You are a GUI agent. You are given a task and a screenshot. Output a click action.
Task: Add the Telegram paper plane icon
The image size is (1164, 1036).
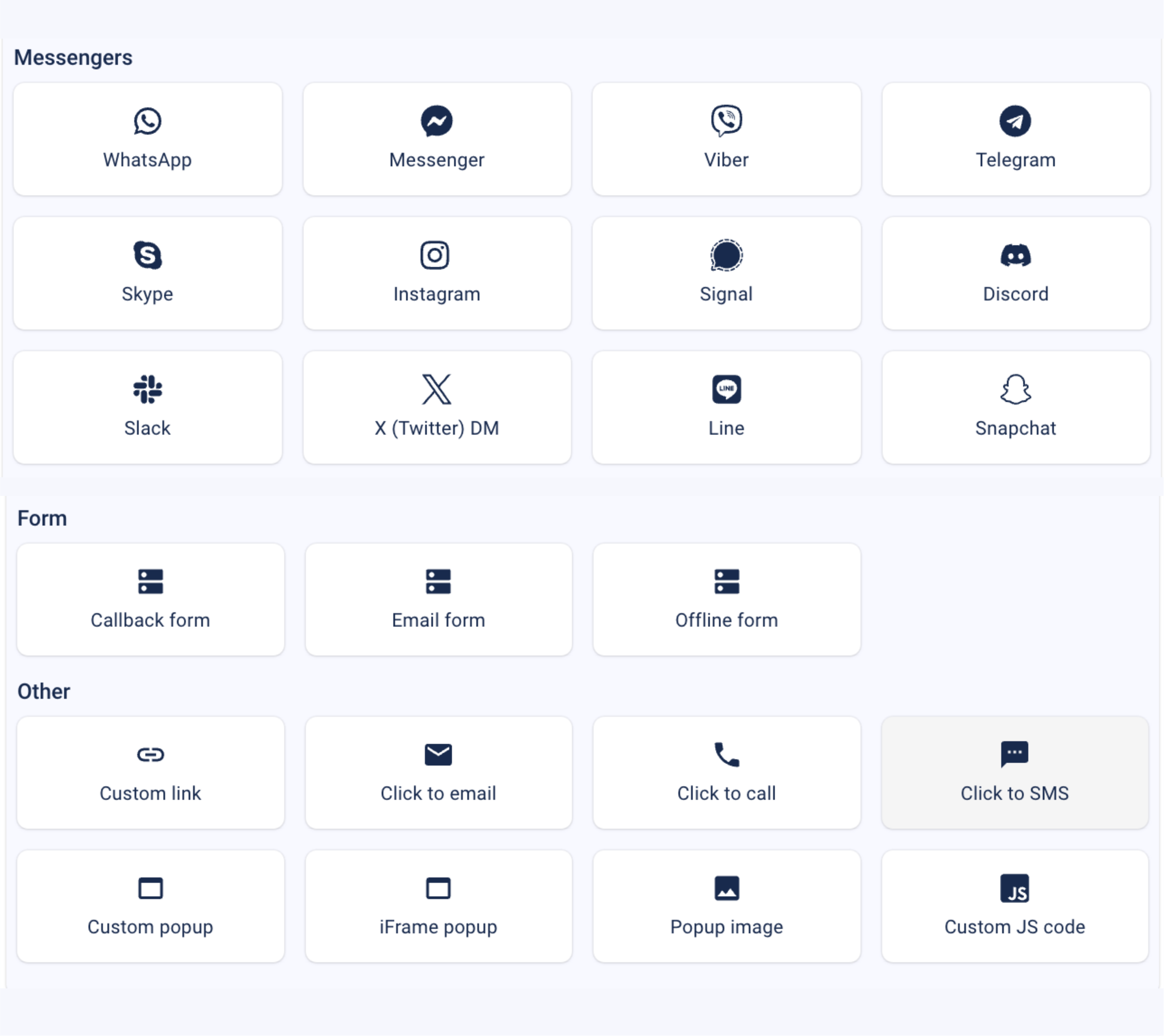[x=1016, y=121]
